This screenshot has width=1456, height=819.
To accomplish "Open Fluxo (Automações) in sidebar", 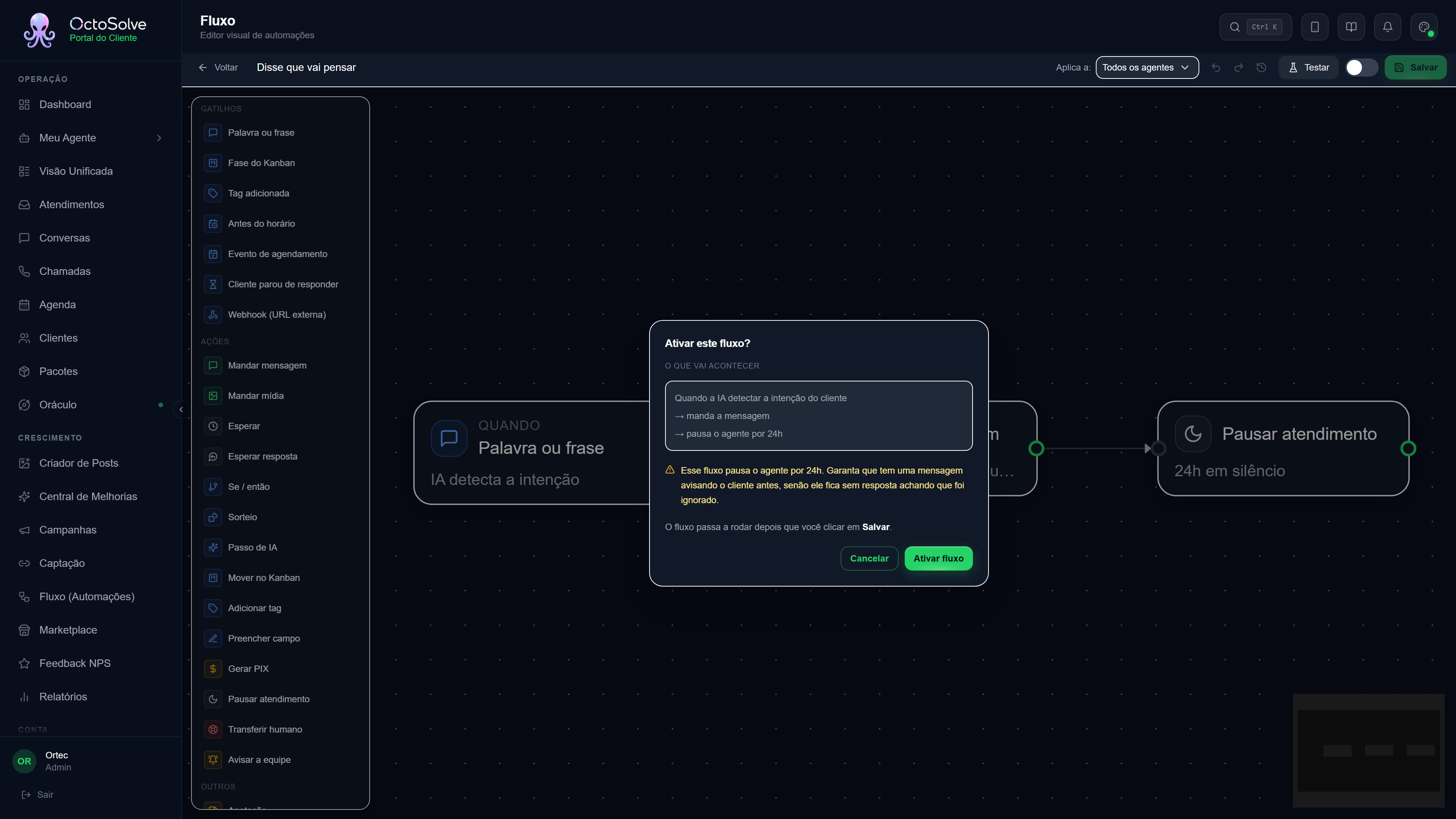I will (x=91, y=597).
